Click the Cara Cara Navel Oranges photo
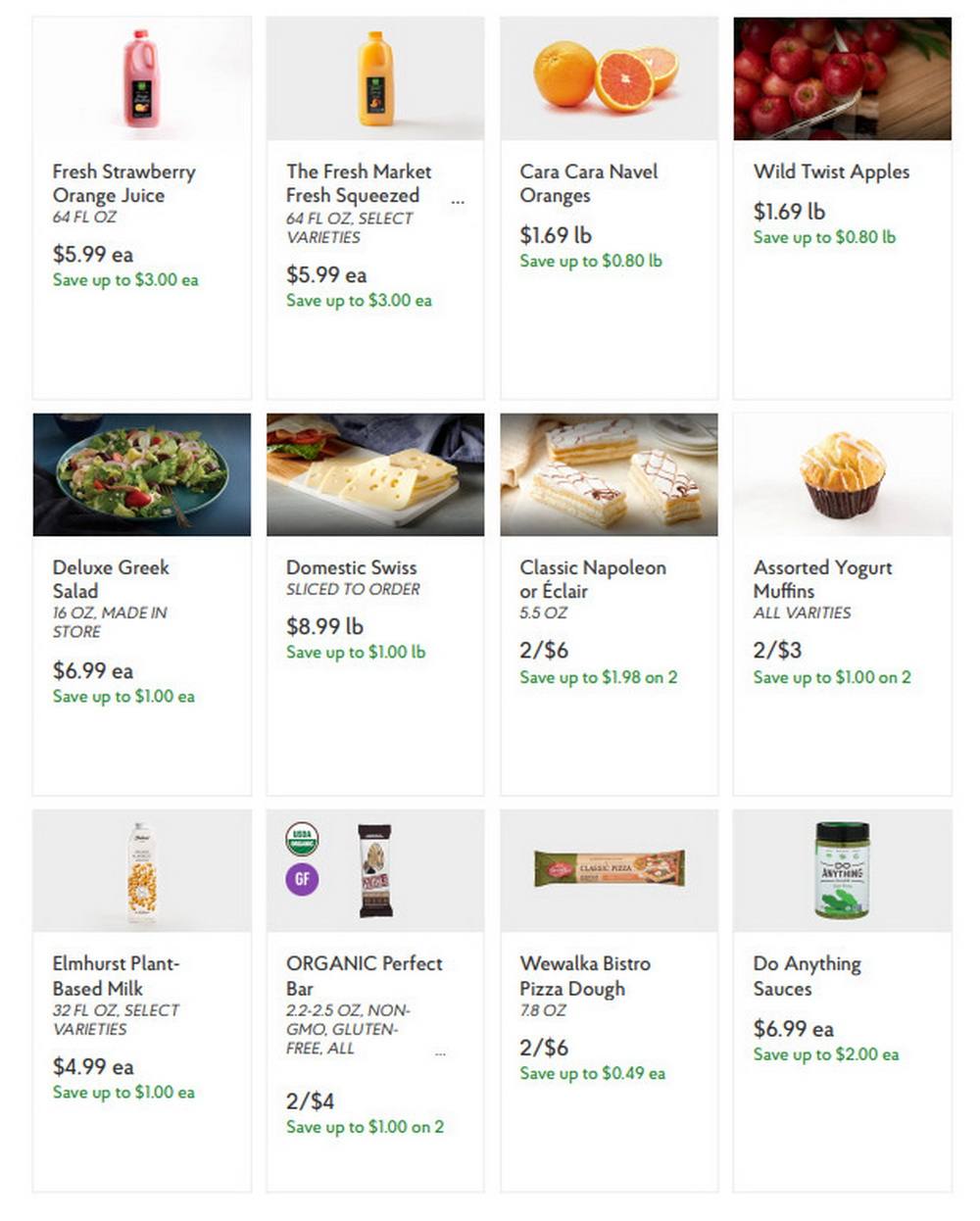Viewport: 980px width, 1221px height. click(610, 78)
